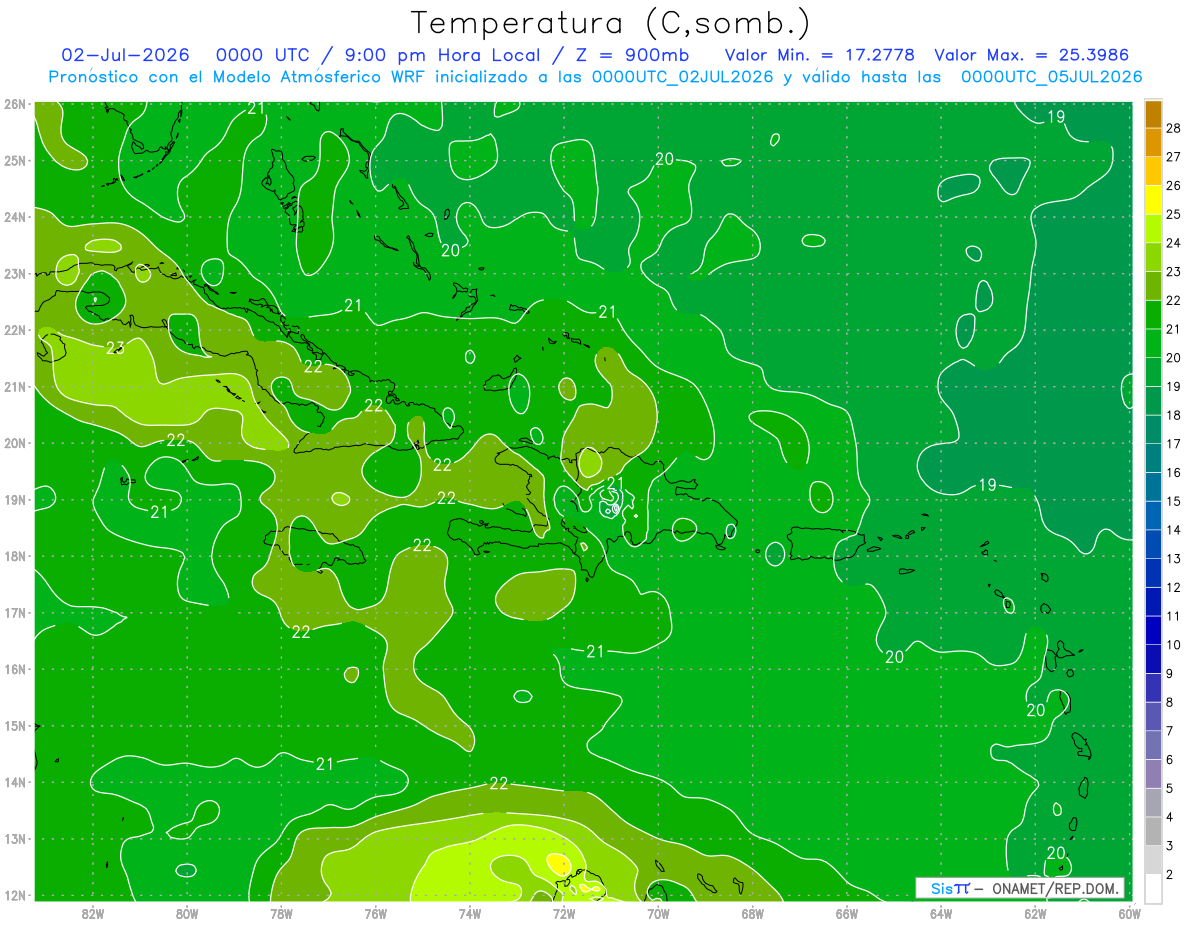Click colorbar legend value 9
Viewport: 1200px width, 927px height.
[1169, 673]
